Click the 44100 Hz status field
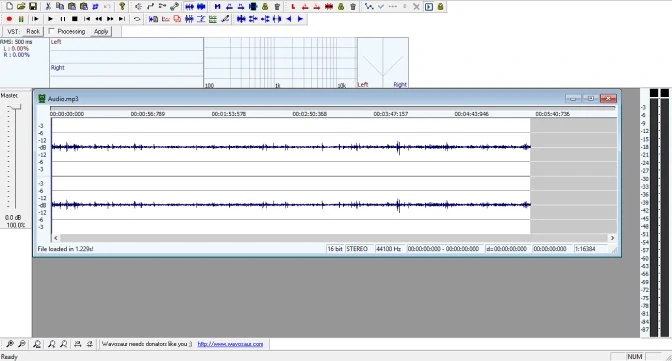672x361 pixels. click(390, 249)
